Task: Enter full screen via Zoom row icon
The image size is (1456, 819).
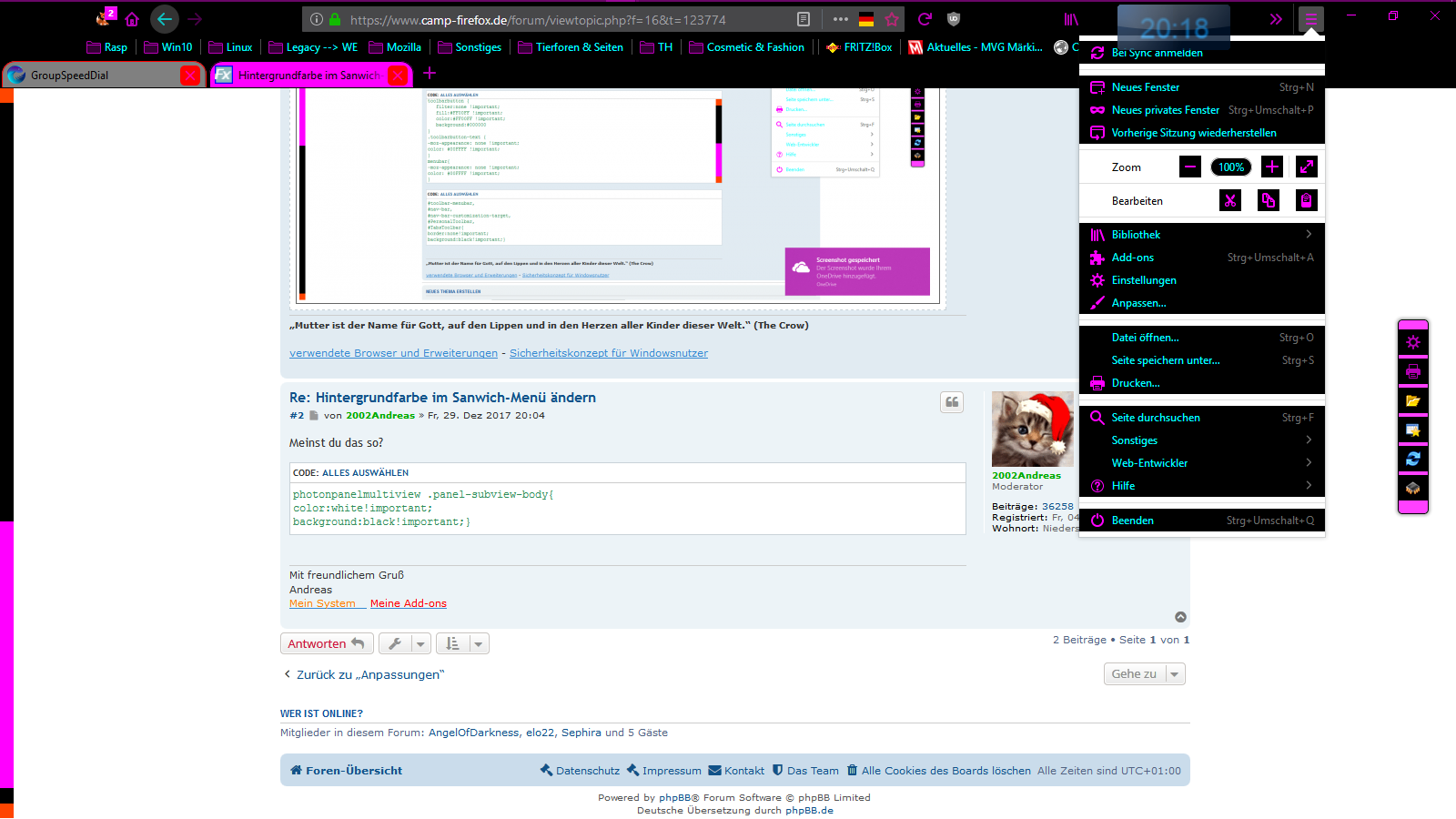Action: [x=1307, y=167]
